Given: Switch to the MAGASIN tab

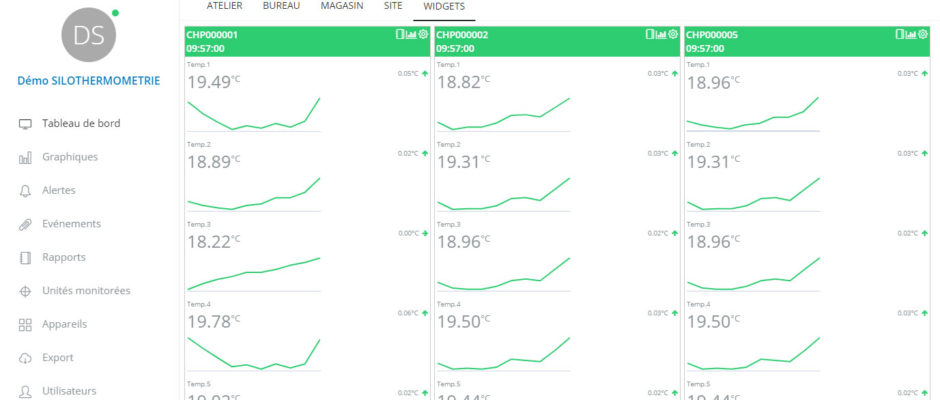Looking at the screenshot, I should click(x=342, y=6).
